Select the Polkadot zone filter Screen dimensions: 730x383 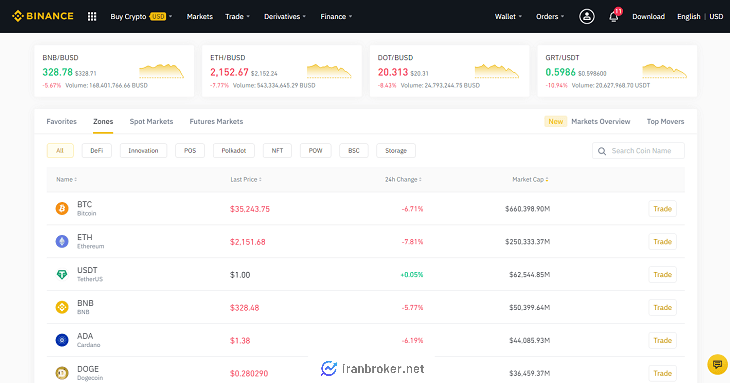point(234,151)
